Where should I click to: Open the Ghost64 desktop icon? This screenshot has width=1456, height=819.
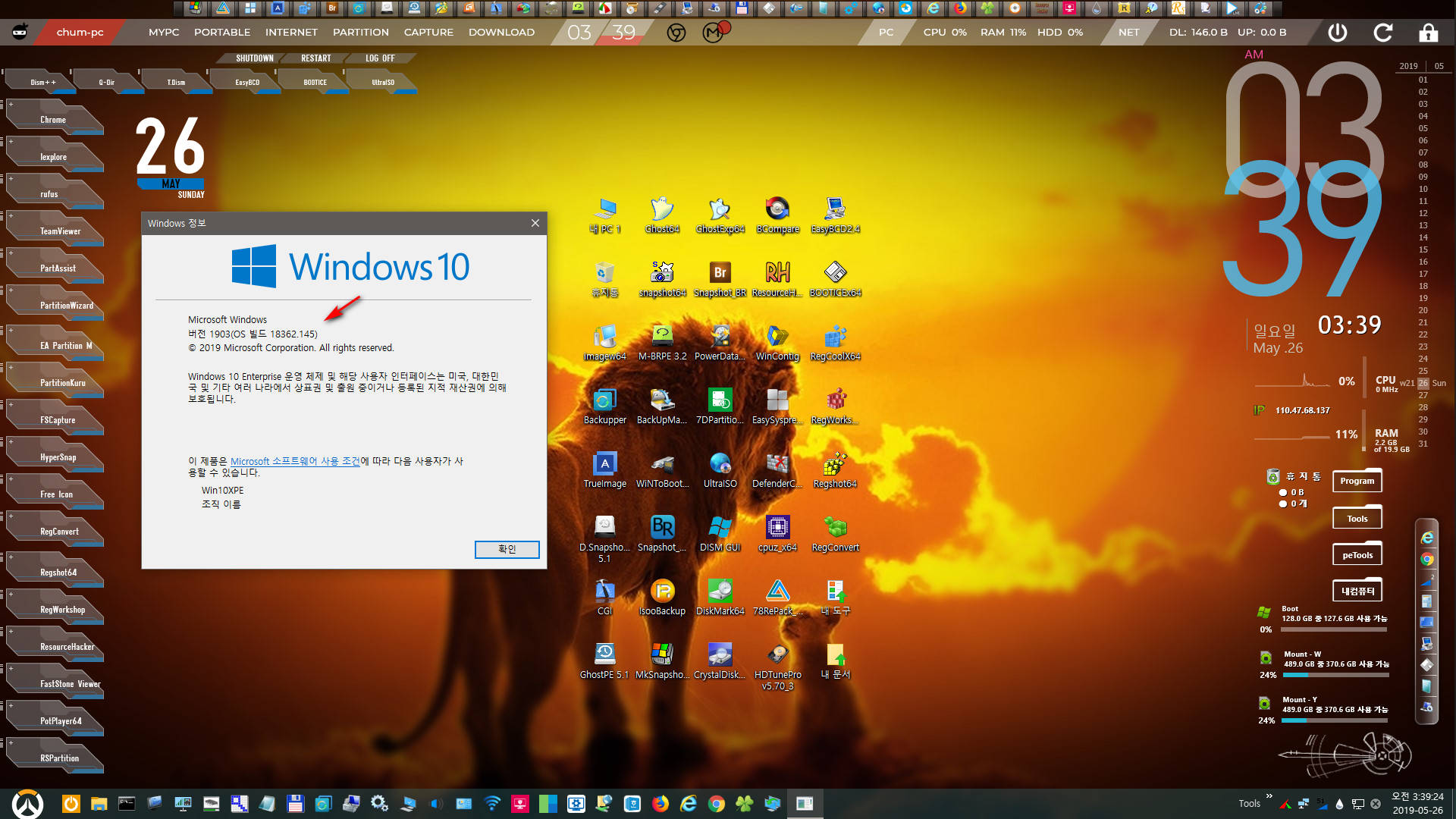click(662, 215)
